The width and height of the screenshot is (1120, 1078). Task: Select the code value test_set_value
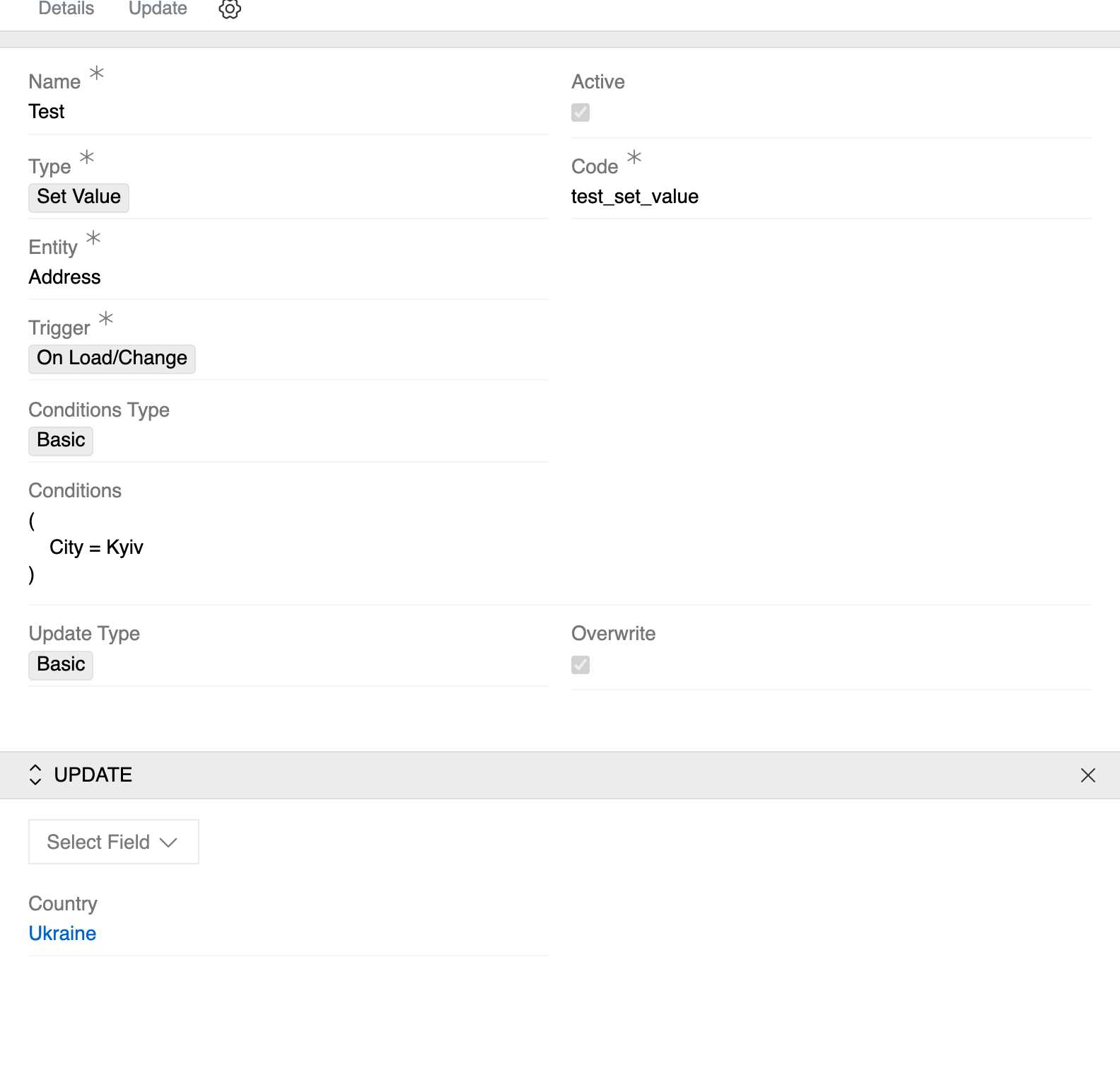coord(635,197)
